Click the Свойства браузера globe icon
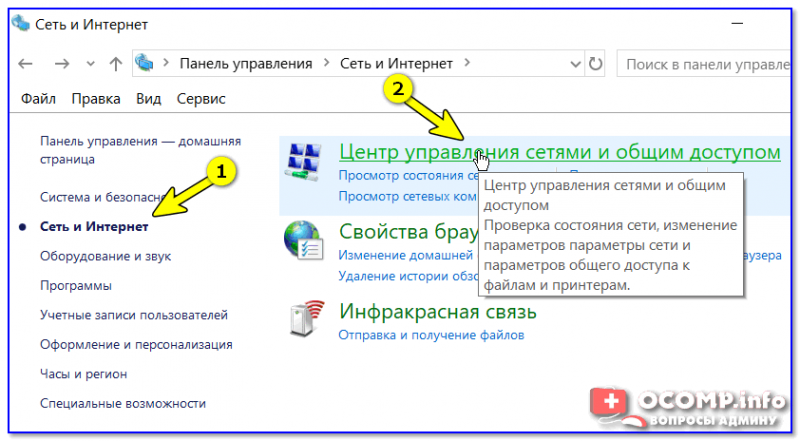Image resolution: width=800 pixels, height=441 pixels. [304, 240]
